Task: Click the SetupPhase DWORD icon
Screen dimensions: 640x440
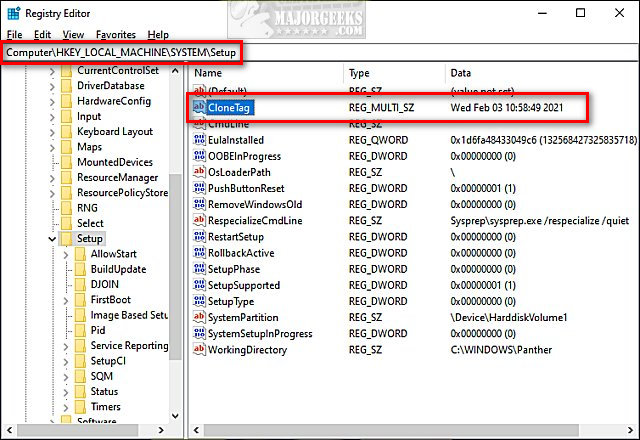Action: coord(199,269)
